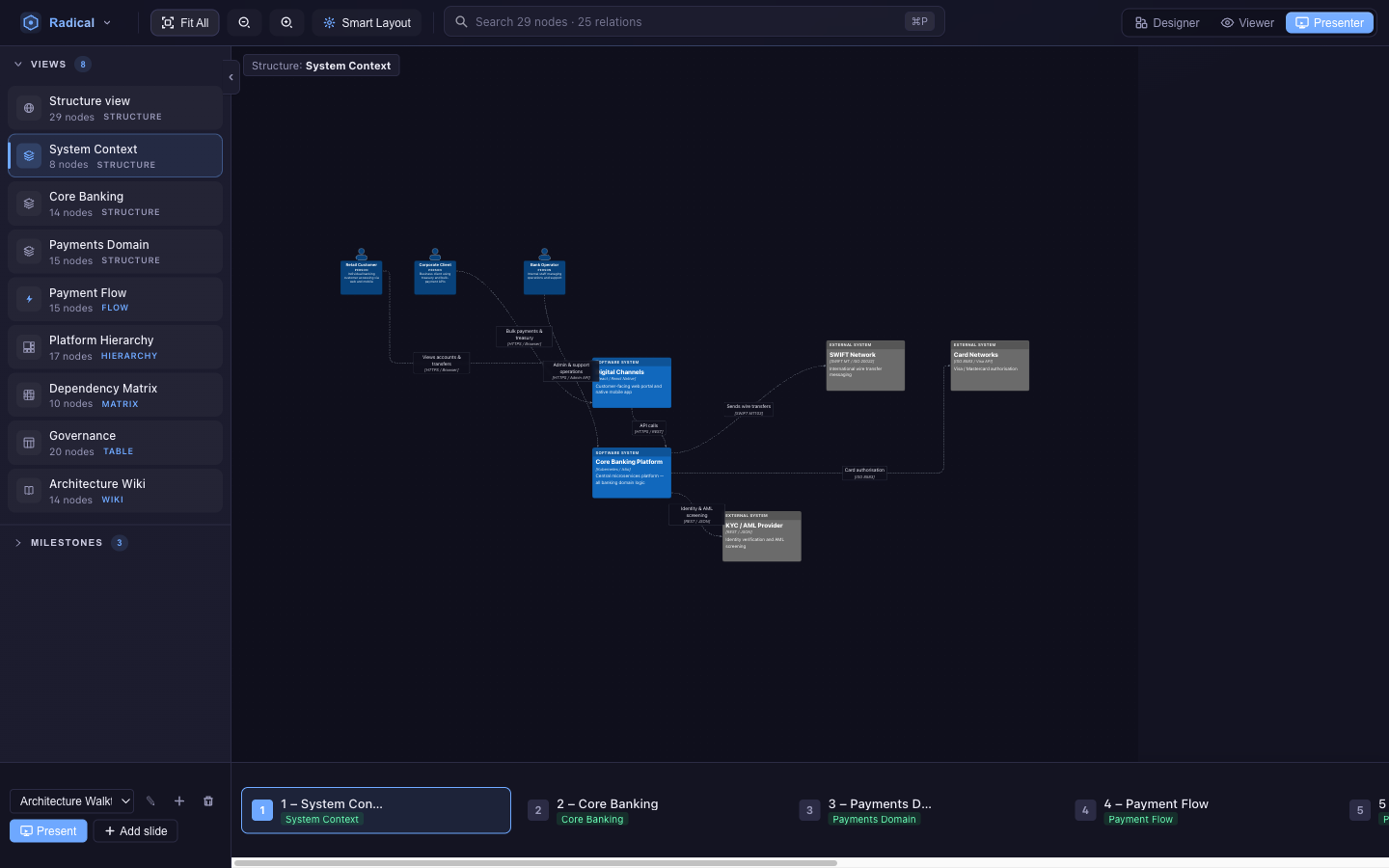This screenshot has width=1389, height=868.
Task: Click the Core Banking layers icon
Action: click(x=29, y=203)
